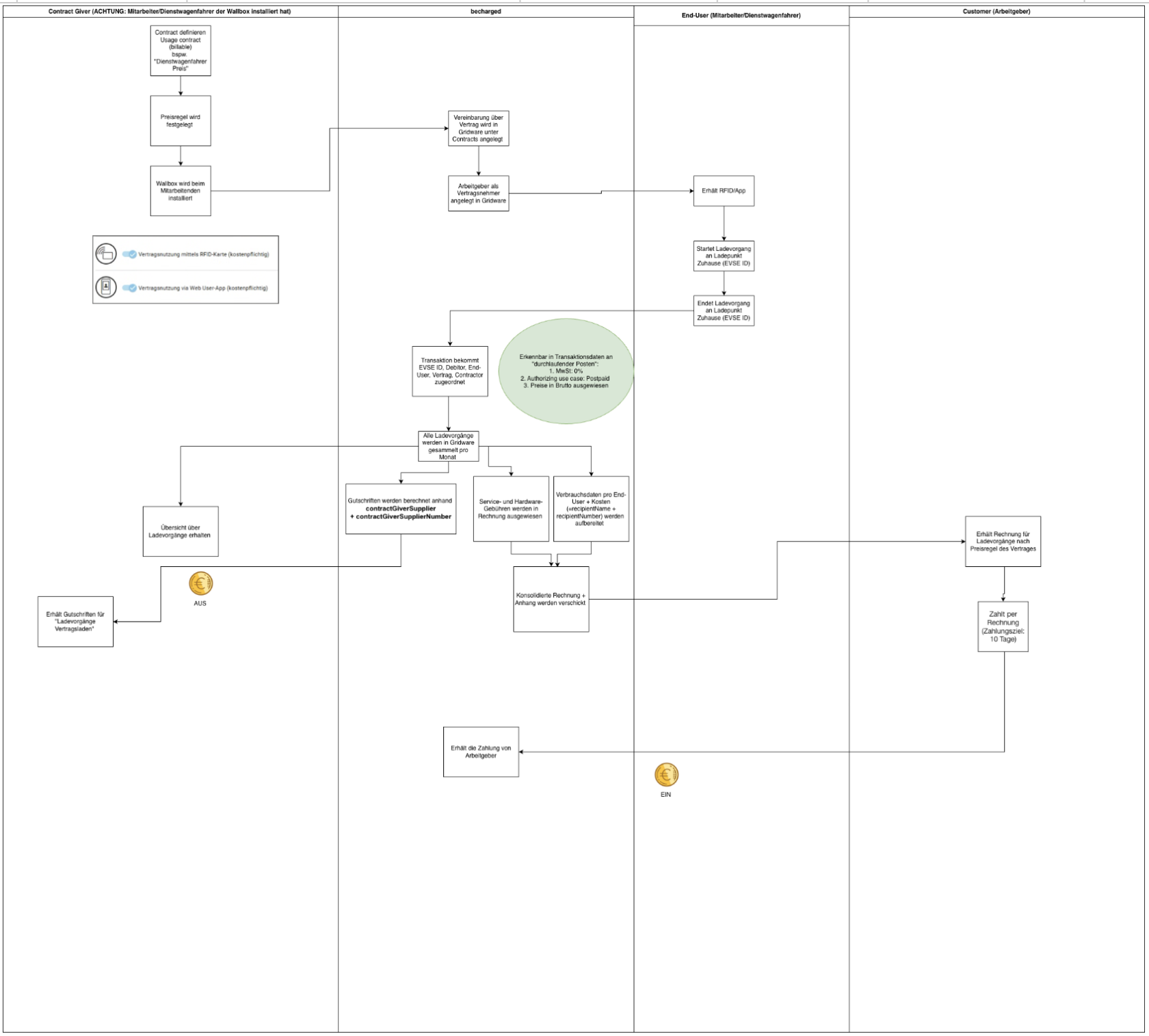Select the green 'durchlaufender Posten' ellipse

[566, 371]
